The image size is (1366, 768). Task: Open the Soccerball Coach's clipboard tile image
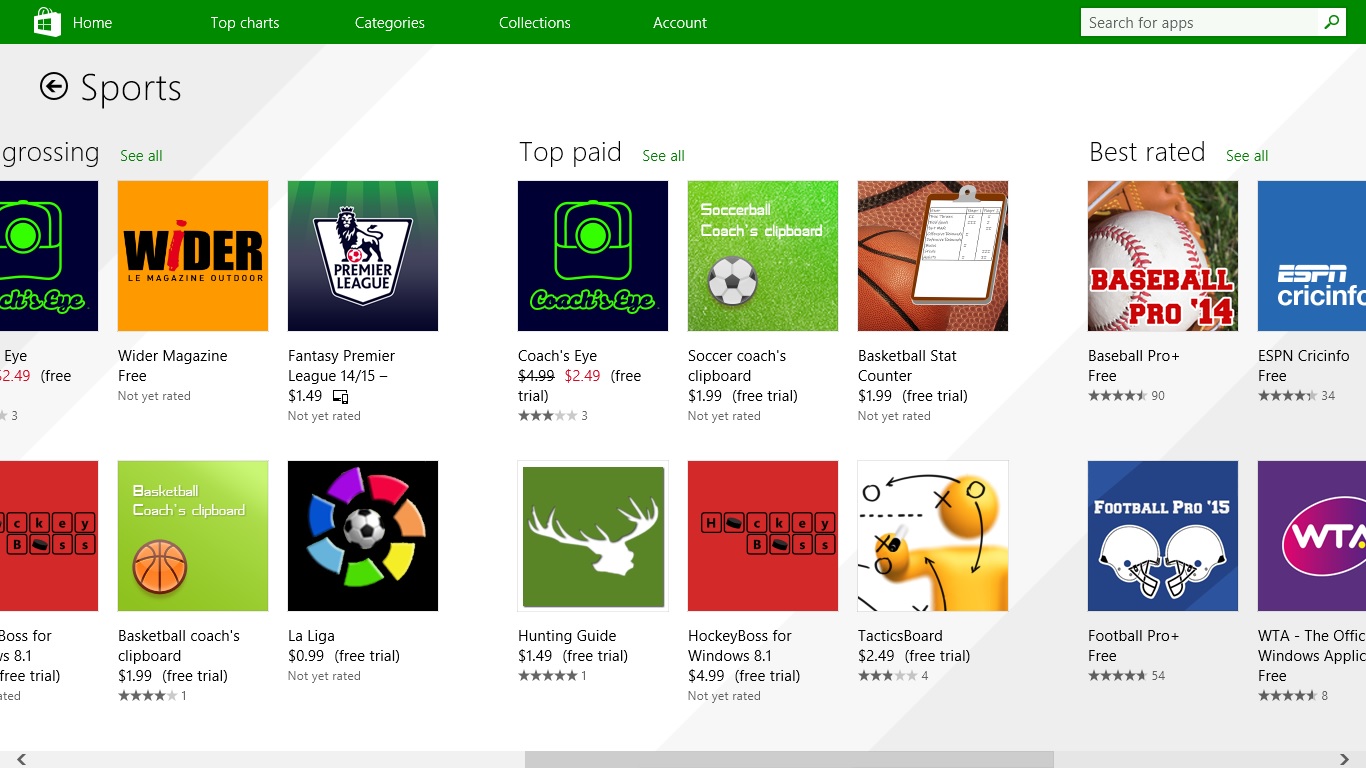[x=763, y=256]
